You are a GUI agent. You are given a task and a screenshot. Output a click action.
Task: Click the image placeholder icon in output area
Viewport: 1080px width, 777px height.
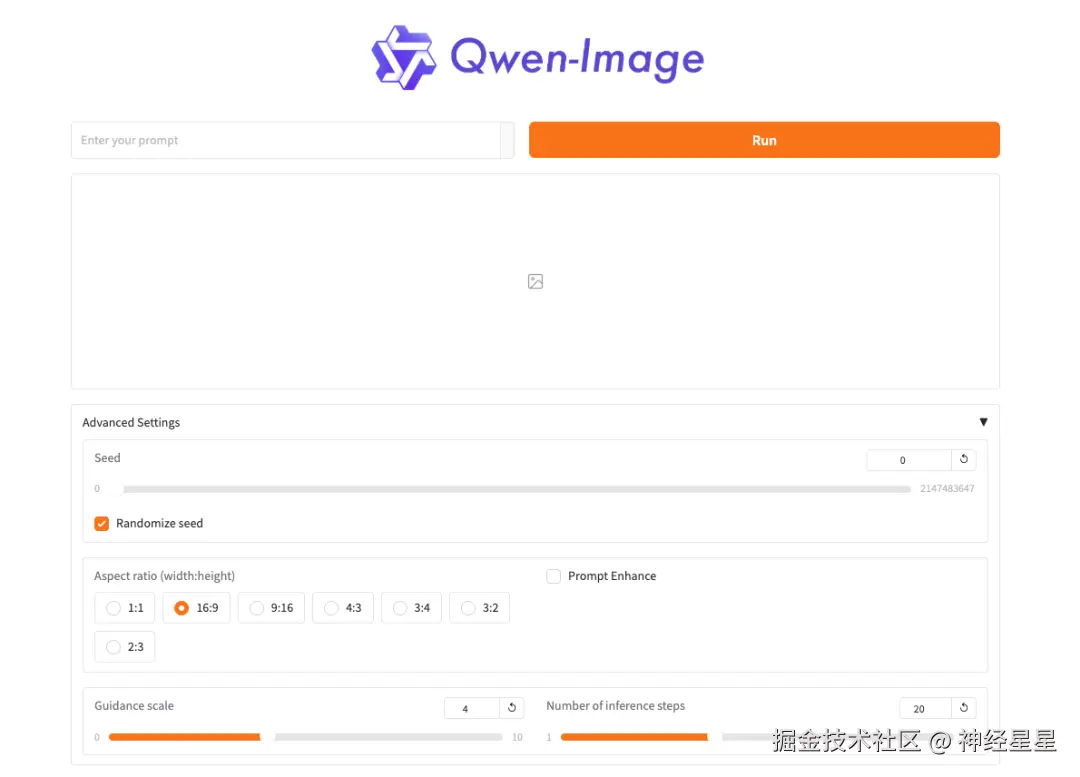[535, 281]
